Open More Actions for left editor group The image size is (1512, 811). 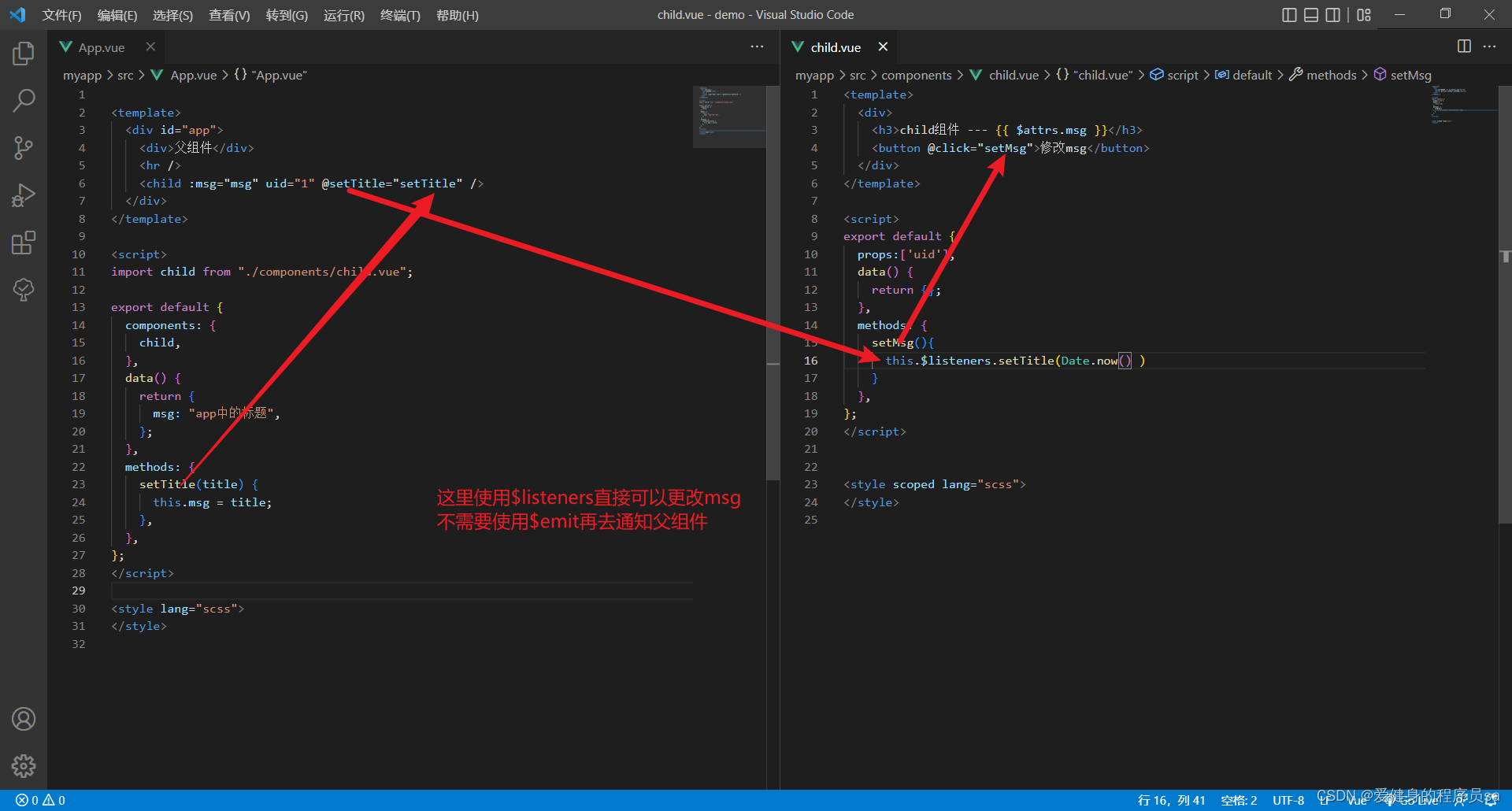[x=757, y=47]
